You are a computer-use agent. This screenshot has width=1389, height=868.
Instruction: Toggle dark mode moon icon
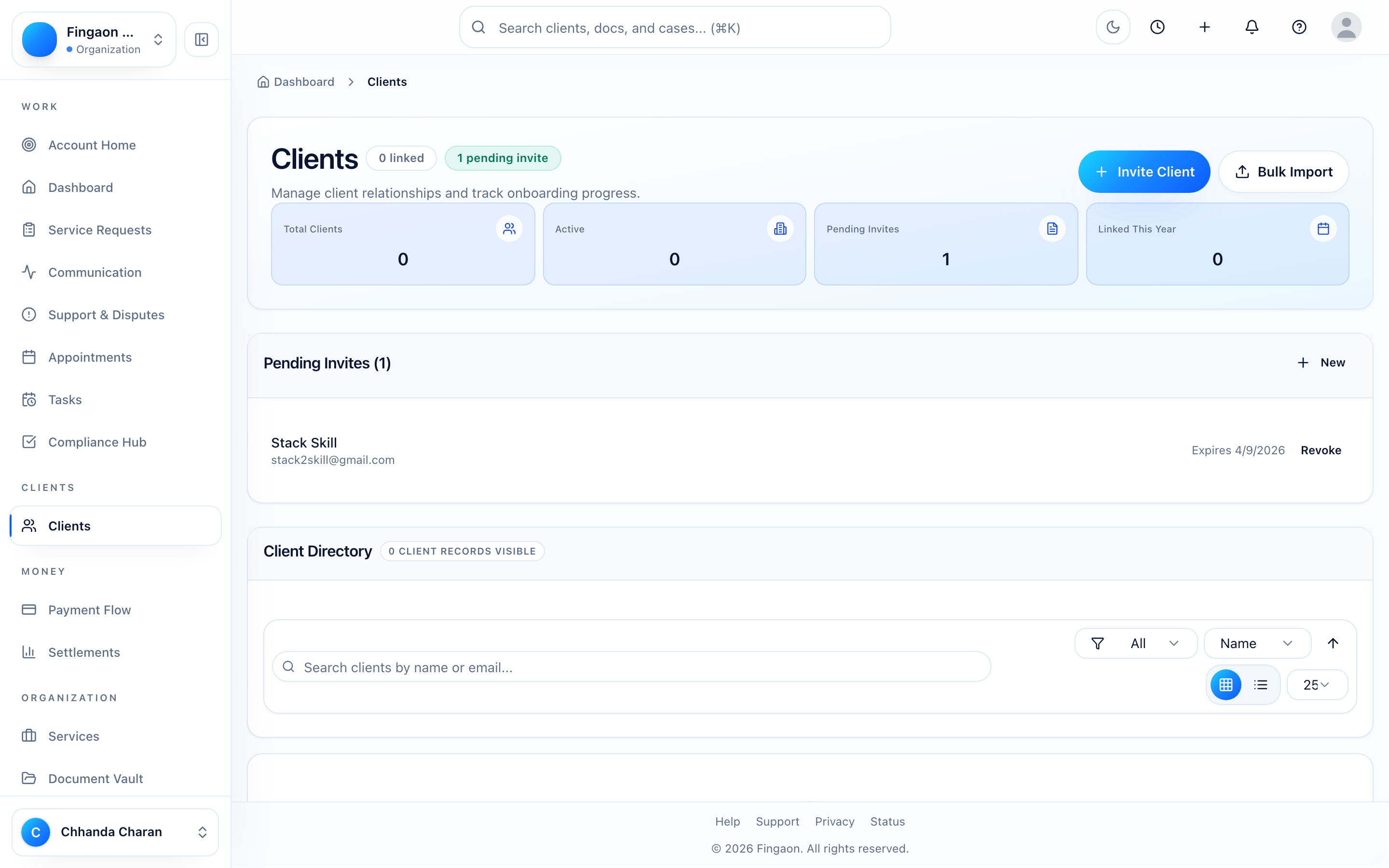(x=1113, y=27)
